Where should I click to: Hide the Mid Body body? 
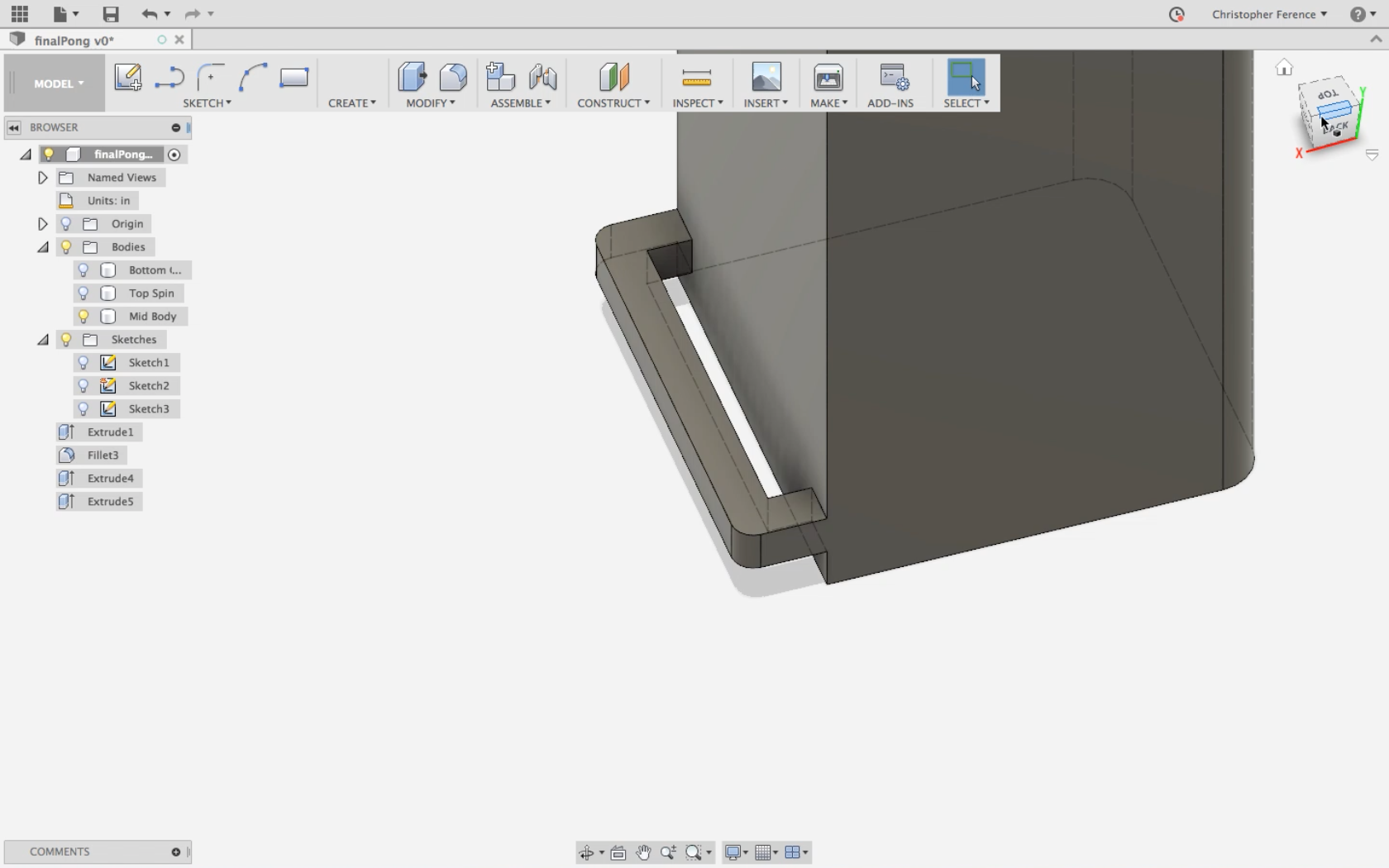pos(84,317)
